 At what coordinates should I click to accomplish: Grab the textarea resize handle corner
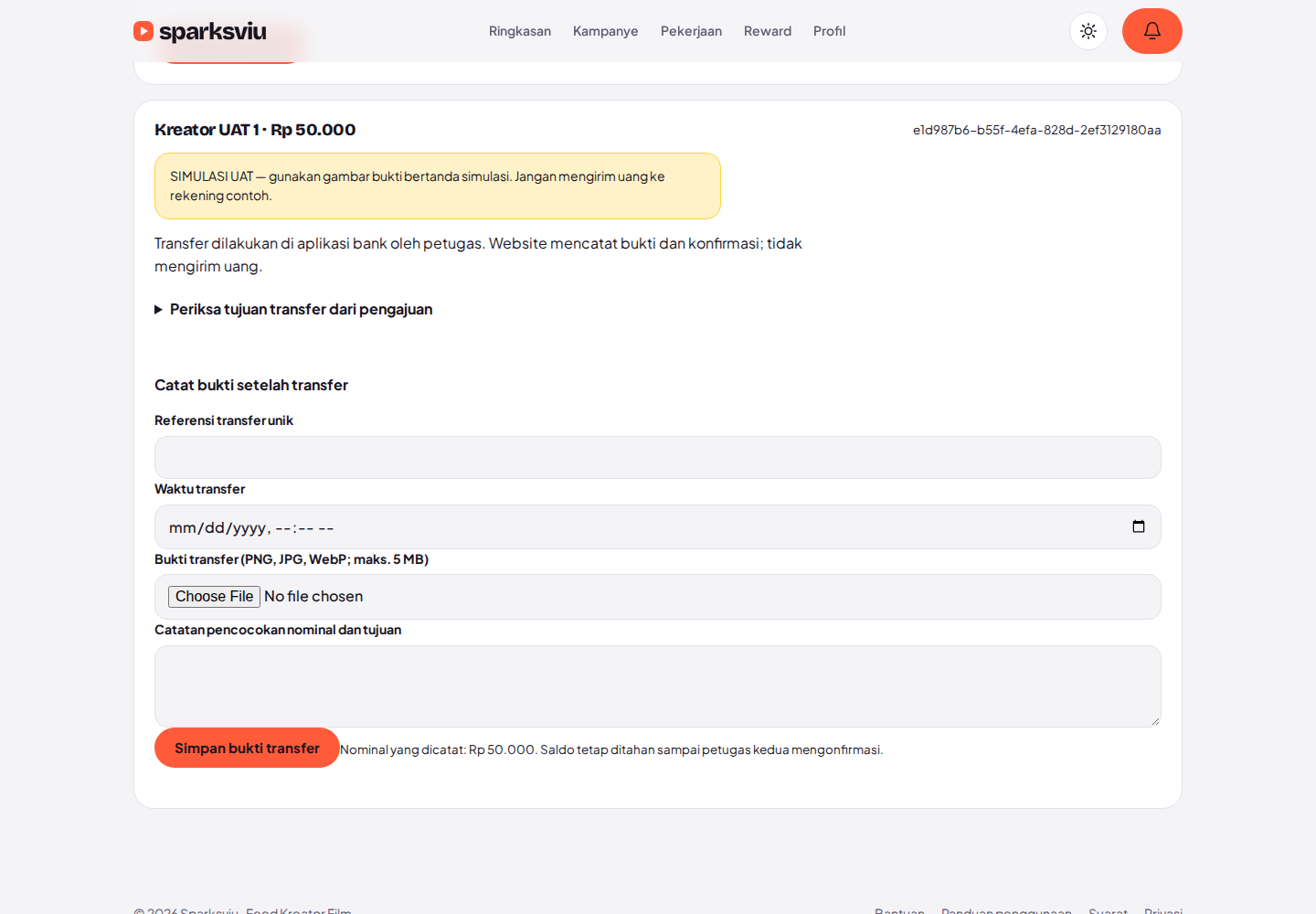[1155, 721]
